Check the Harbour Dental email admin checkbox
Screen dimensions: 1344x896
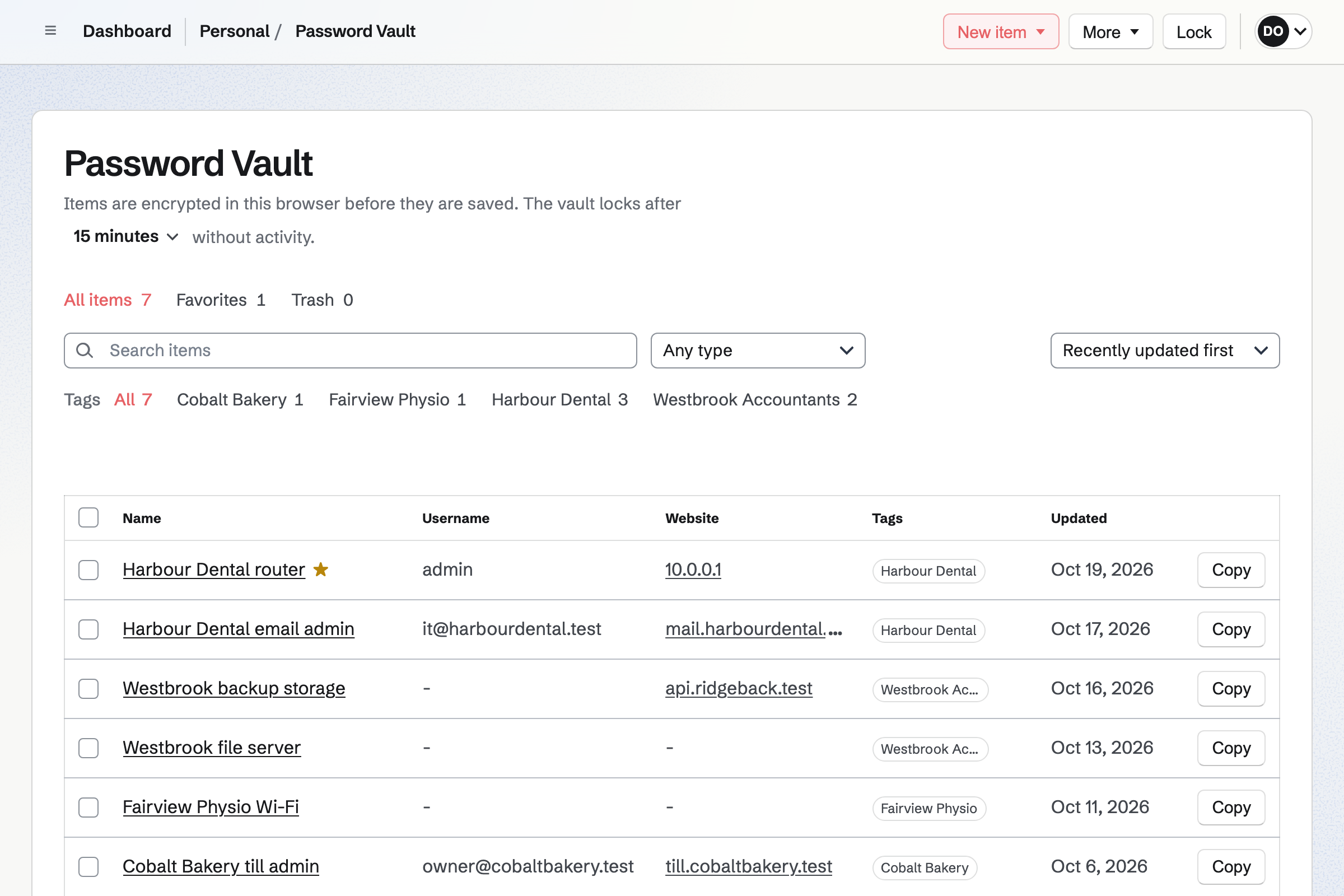click(x=88, y=629)
